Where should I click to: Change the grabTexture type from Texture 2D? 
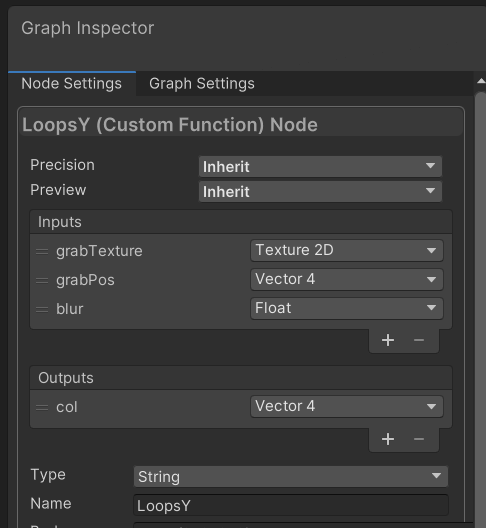[x=347, y=251]
